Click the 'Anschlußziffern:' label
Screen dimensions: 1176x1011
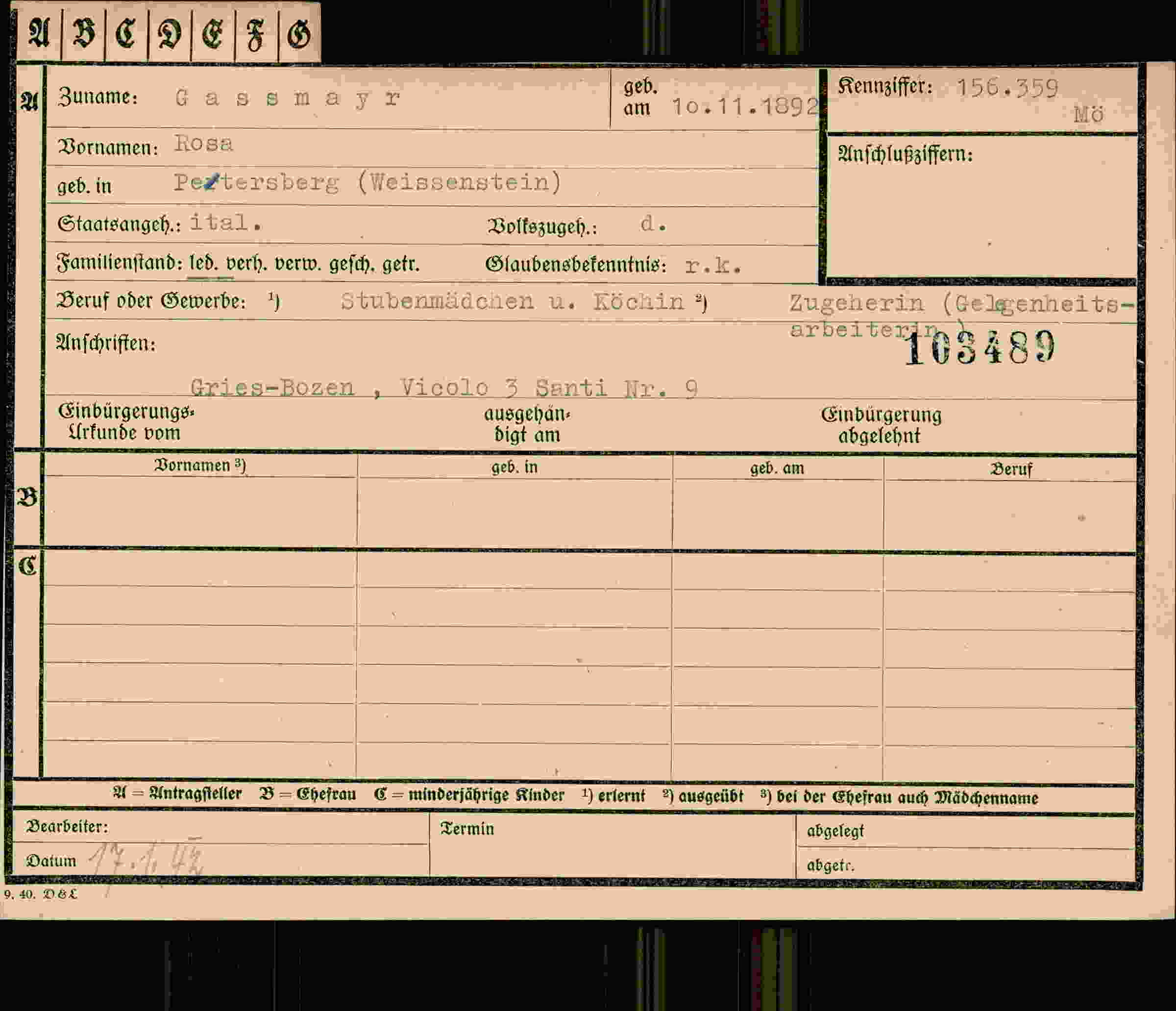coord(905,154)
